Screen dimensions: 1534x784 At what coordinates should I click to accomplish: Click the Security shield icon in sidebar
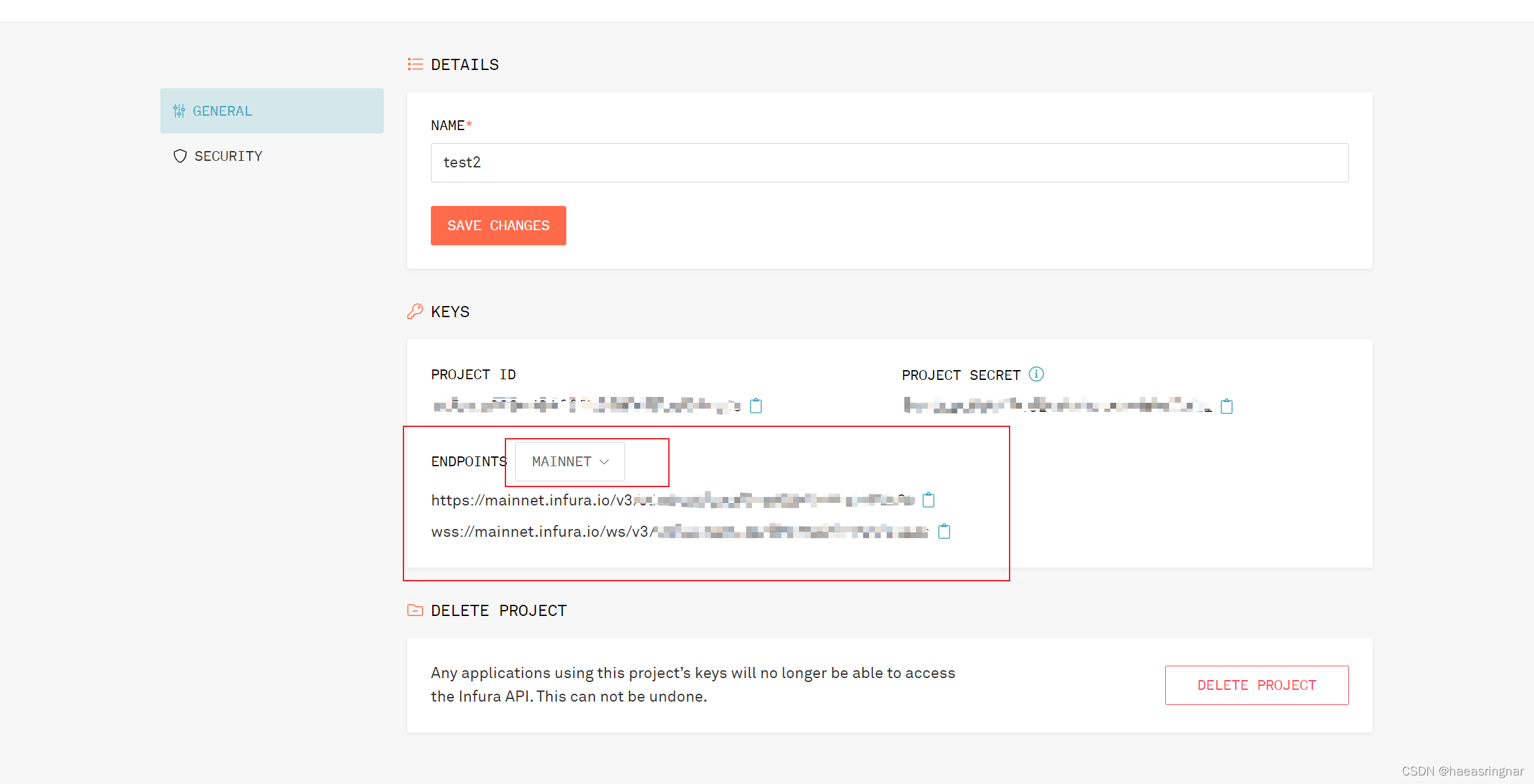pos(180,156)
